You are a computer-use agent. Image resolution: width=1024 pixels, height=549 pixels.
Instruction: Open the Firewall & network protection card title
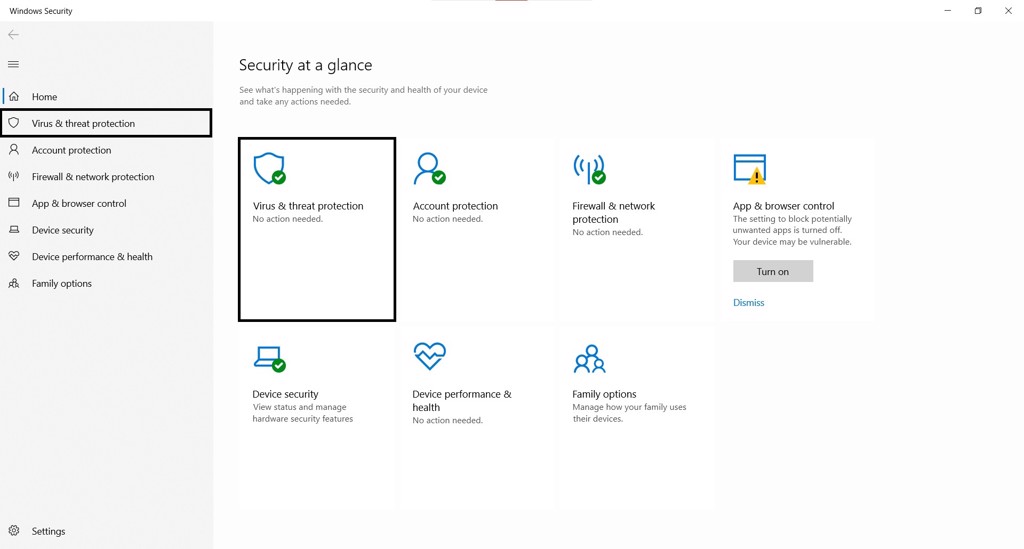pyautogui.click(x=613, y=212)
